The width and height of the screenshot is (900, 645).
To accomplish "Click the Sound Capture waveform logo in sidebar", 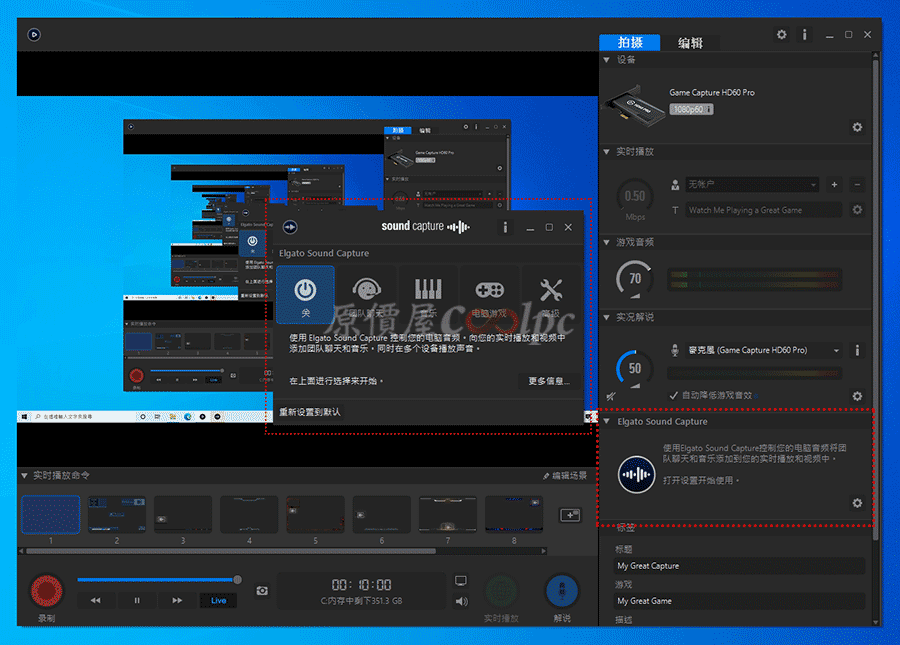I will tap(637, 475).
